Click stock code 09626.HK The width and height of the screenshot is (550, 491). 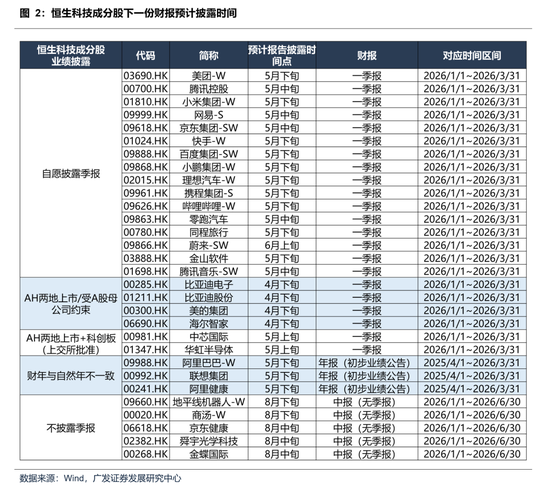[146, 206]
